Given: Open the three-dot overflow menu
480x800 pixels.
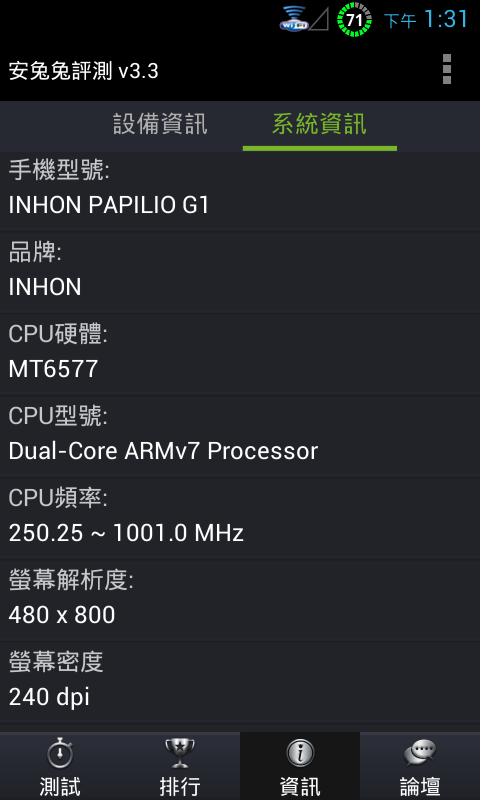Looking at the screenshot, I should coord(447,69).
